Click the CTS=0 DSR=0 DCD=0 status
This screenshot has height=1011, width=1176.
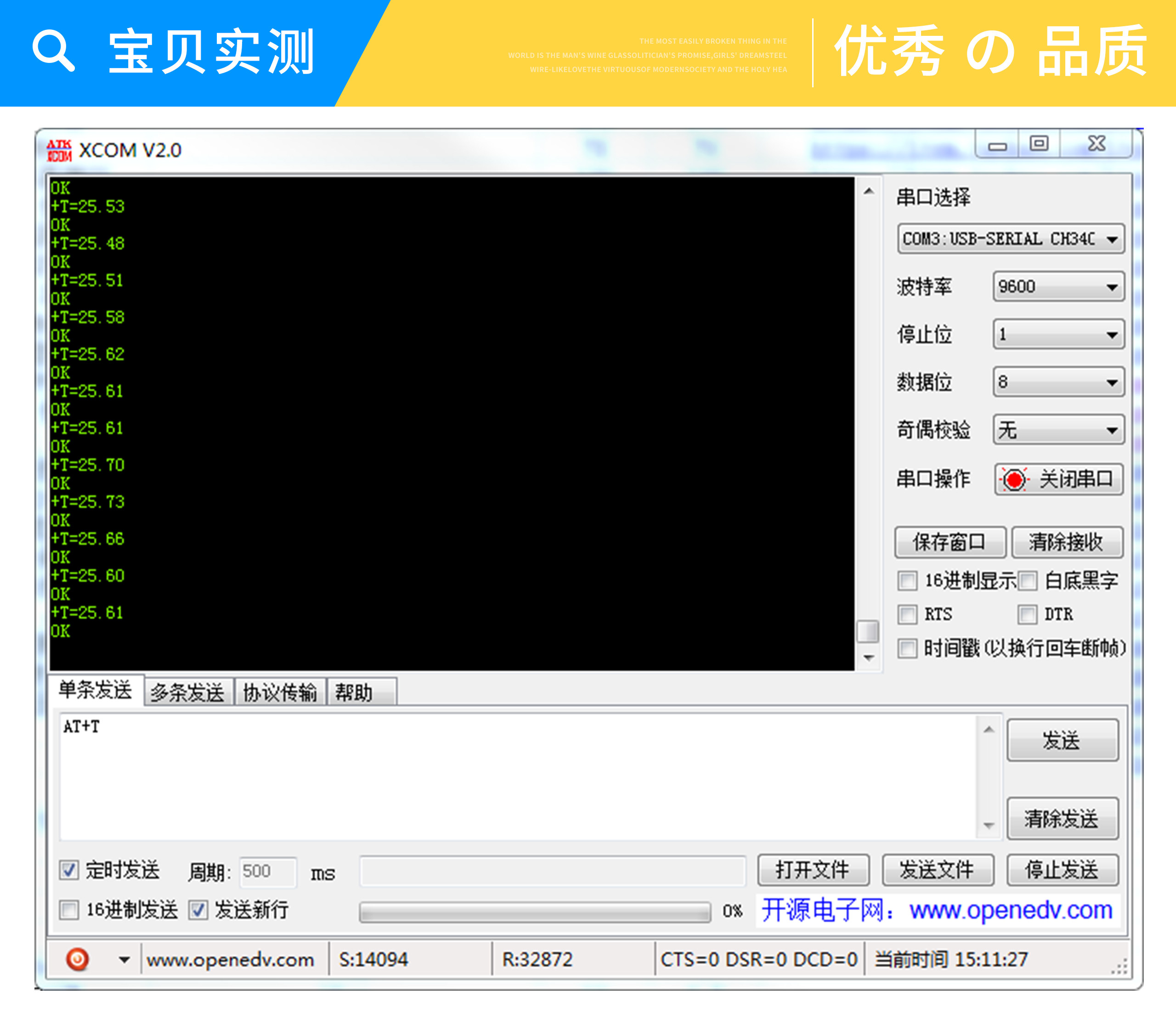[759, 960]
